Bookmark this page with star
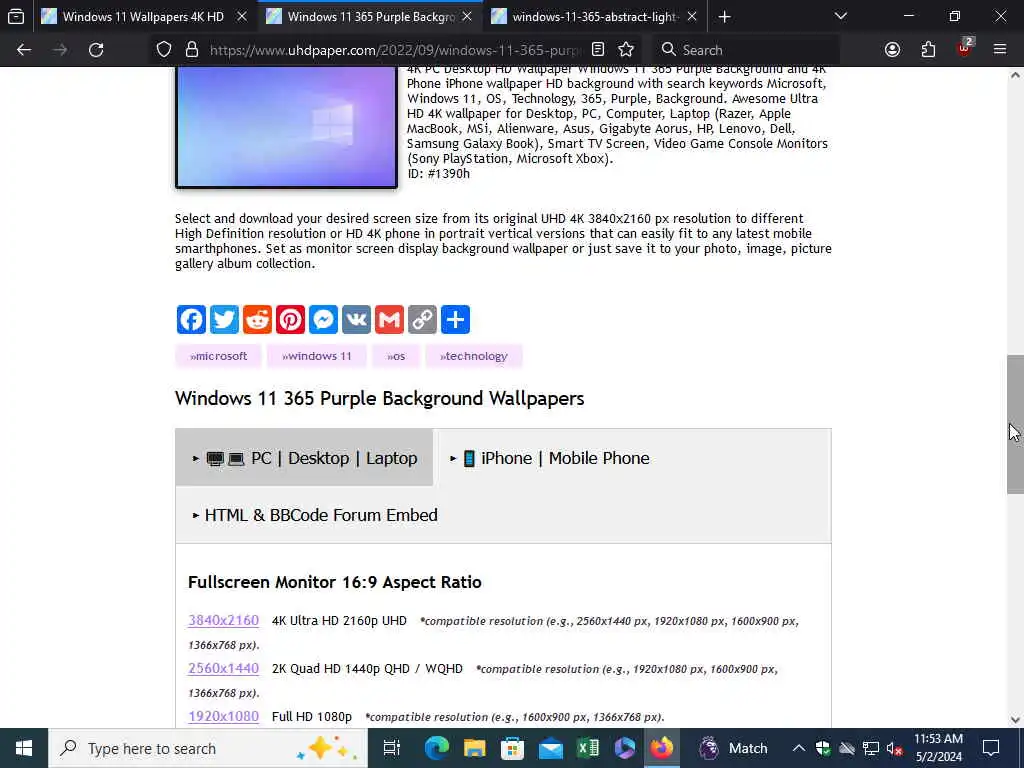This screenshot has height=768, width=1024. pos(626,50)
